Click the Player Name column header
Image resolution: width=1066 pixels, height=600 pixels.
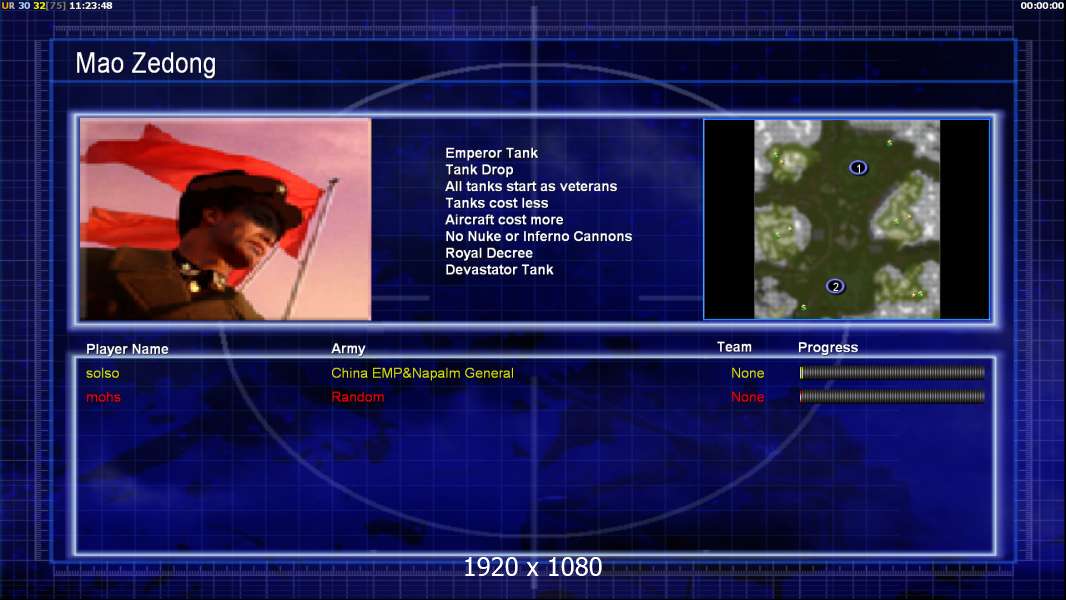(x=127, y=349)
